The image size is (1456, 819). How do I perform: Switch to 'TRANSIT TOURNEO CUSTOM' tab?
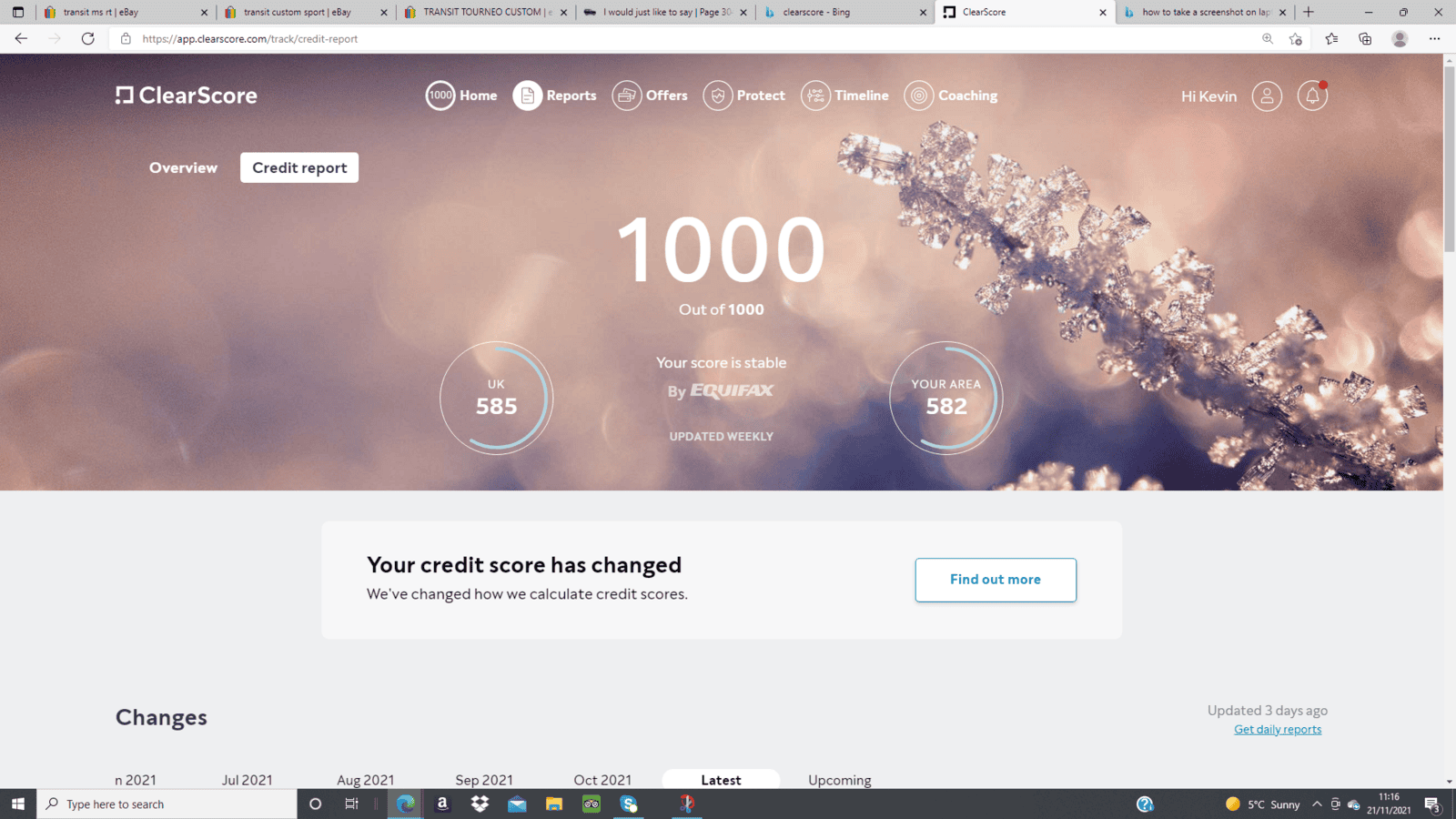tap(487, 12)
